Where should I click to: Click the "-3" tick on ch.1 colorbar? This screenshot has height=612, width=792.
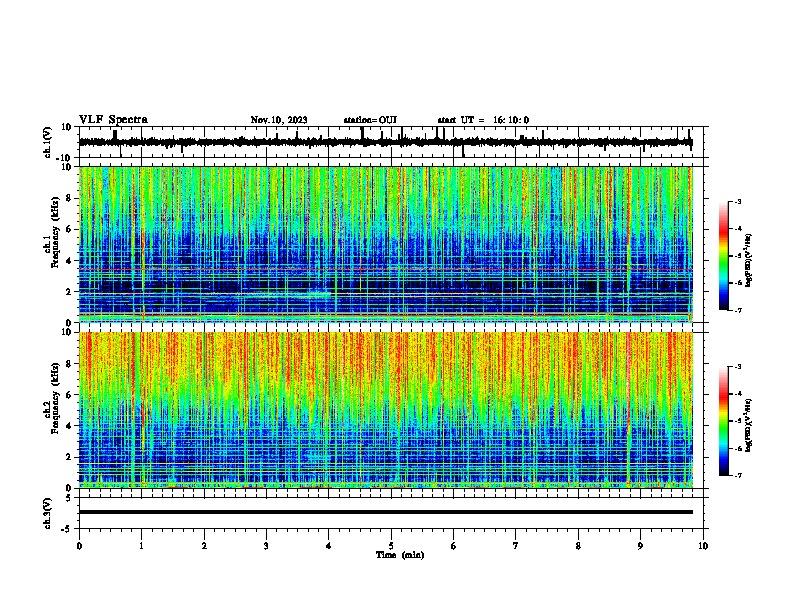tap(738, 201)
